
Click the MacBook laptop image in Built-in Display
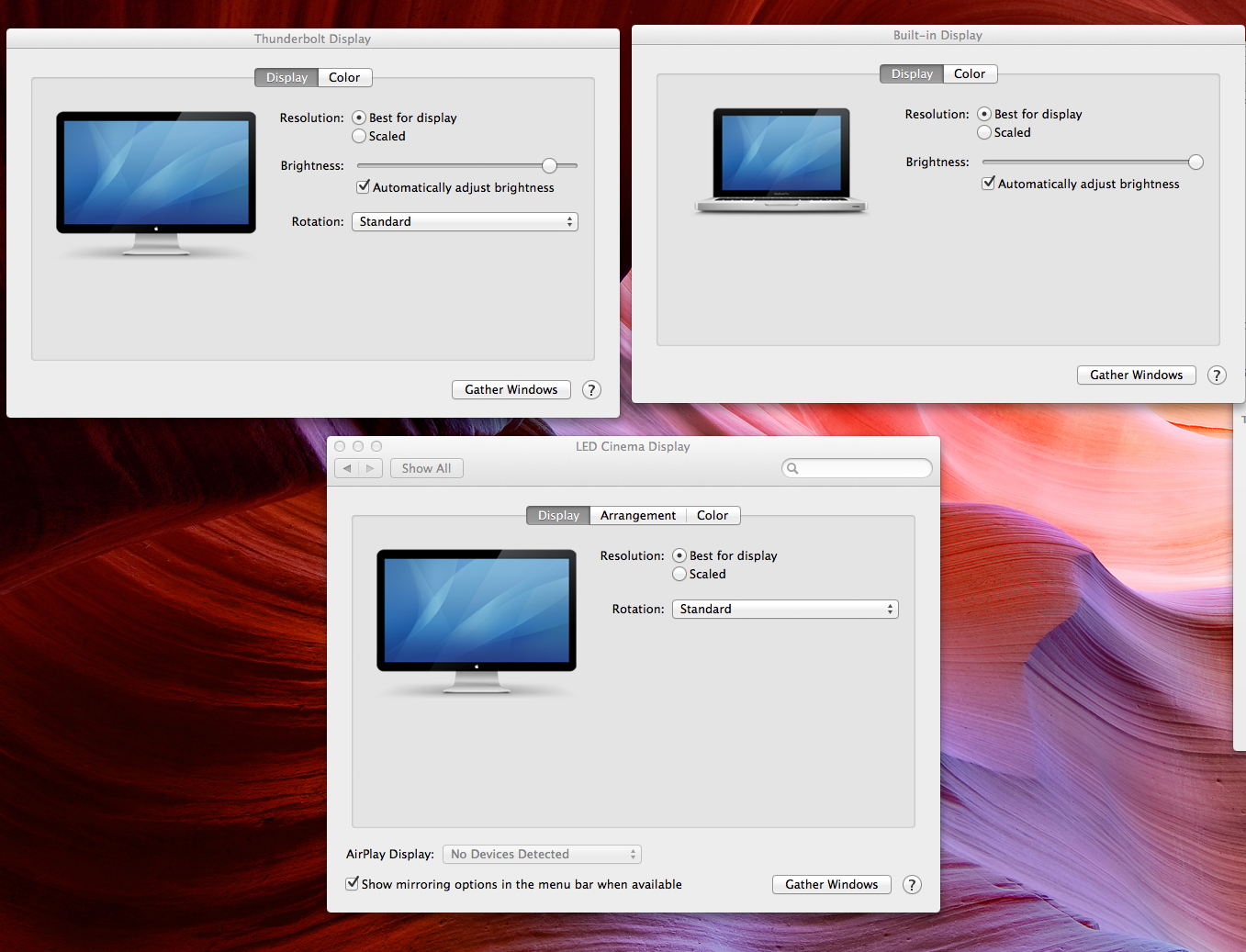(x=781, y=160)
